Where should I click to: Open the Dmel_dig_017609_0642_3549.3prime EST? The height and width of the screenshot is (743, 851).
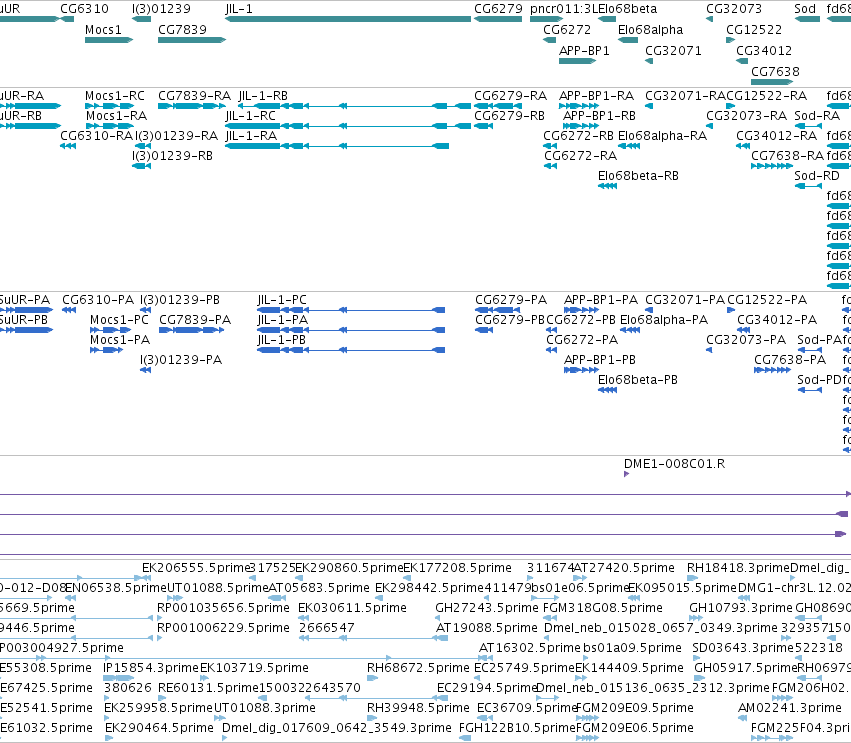(225, 739)
